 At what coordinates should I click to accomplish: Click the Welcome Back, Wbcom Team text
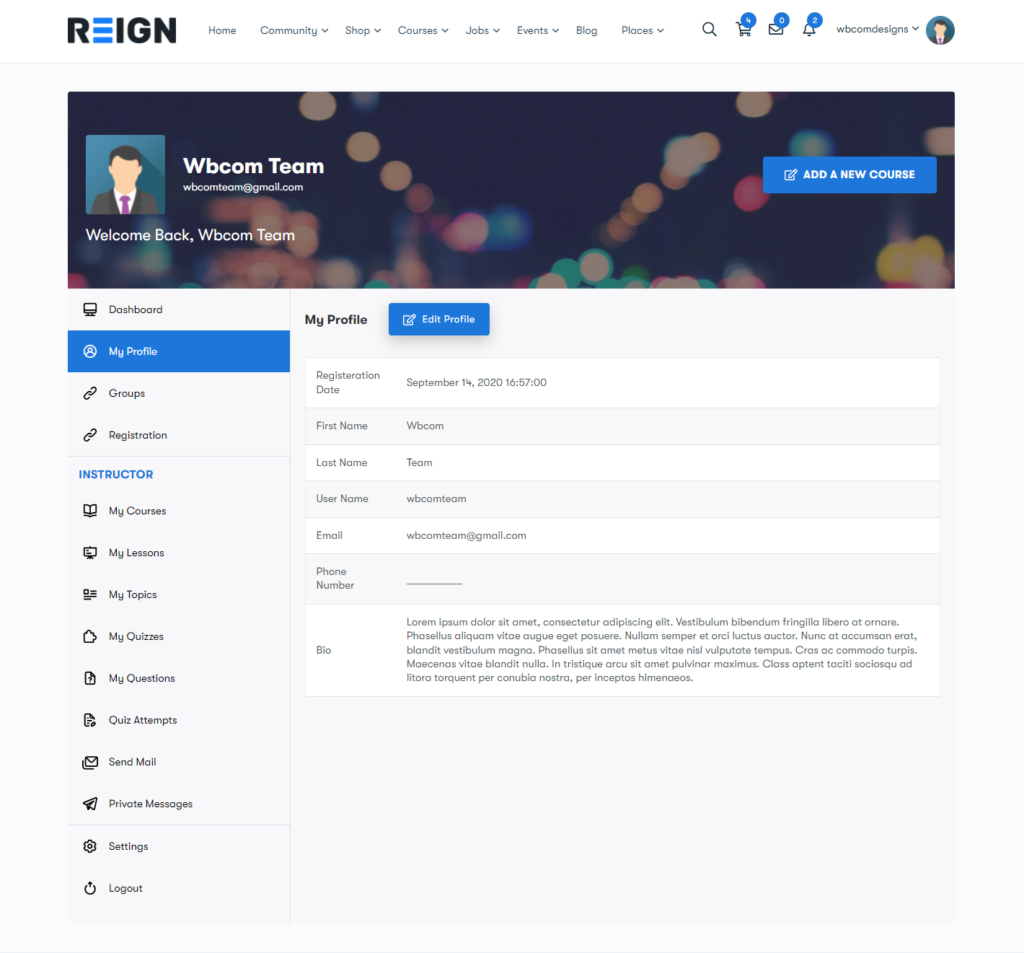(x=190, y=235)
